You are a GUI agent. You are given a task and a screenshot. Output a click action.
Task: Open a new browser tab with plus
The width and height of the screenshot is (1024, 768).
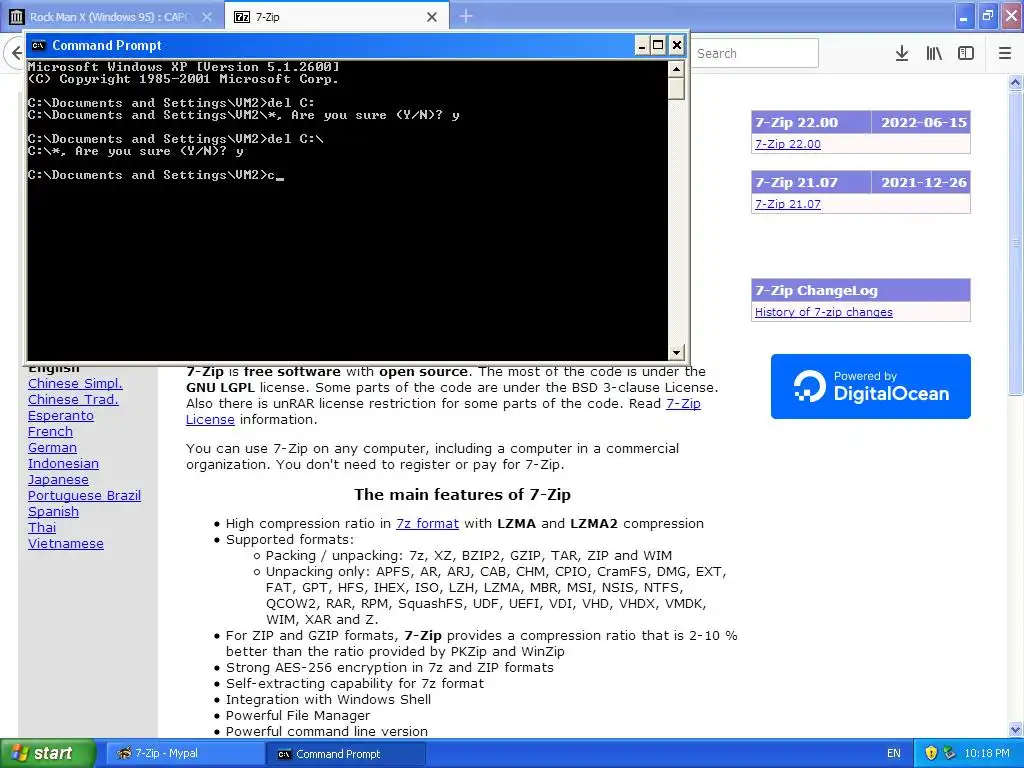tap(466, 16)
